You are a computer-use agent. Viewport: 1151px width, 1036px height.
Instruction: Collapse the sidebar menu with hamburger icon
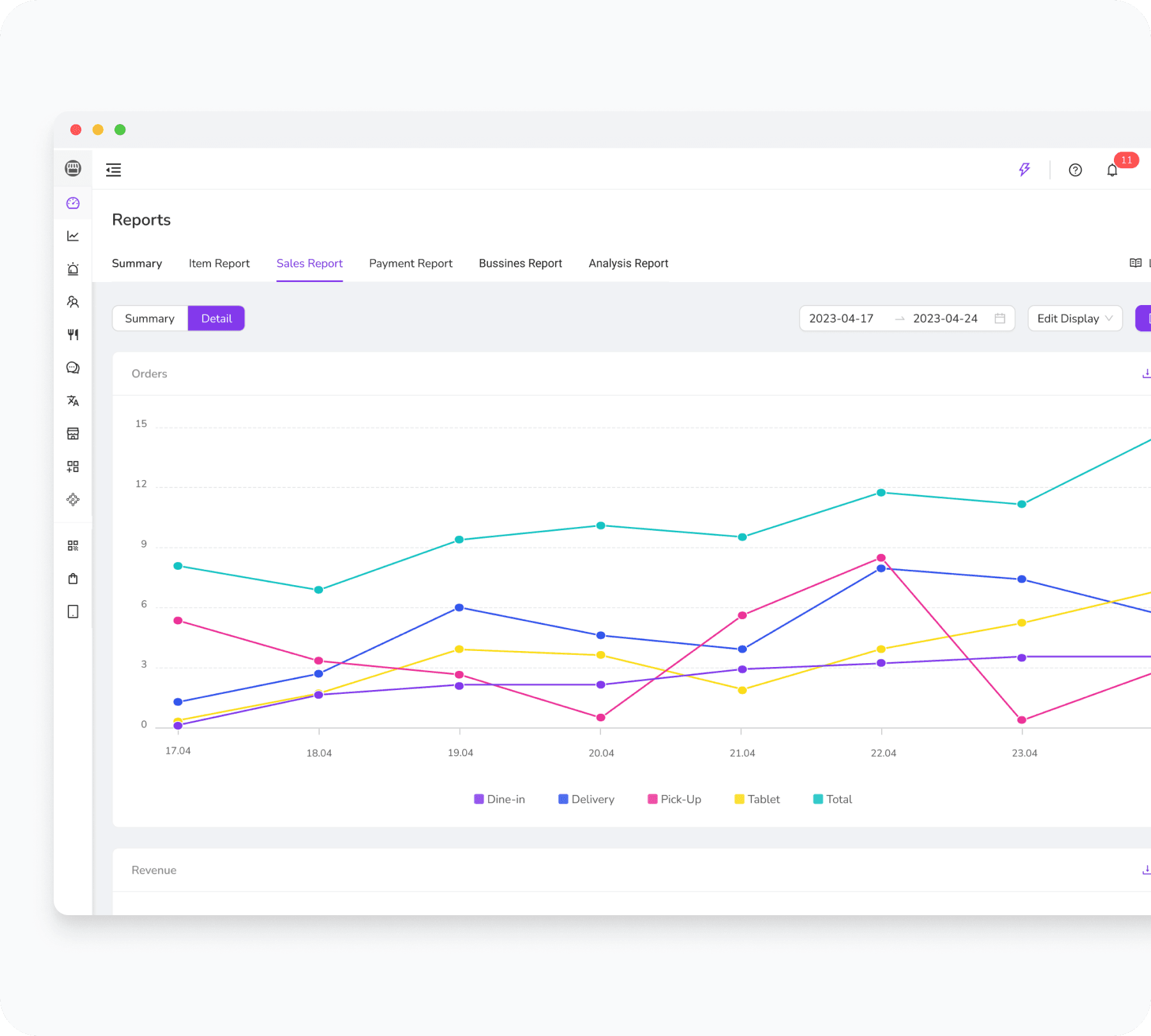(113, 169)
